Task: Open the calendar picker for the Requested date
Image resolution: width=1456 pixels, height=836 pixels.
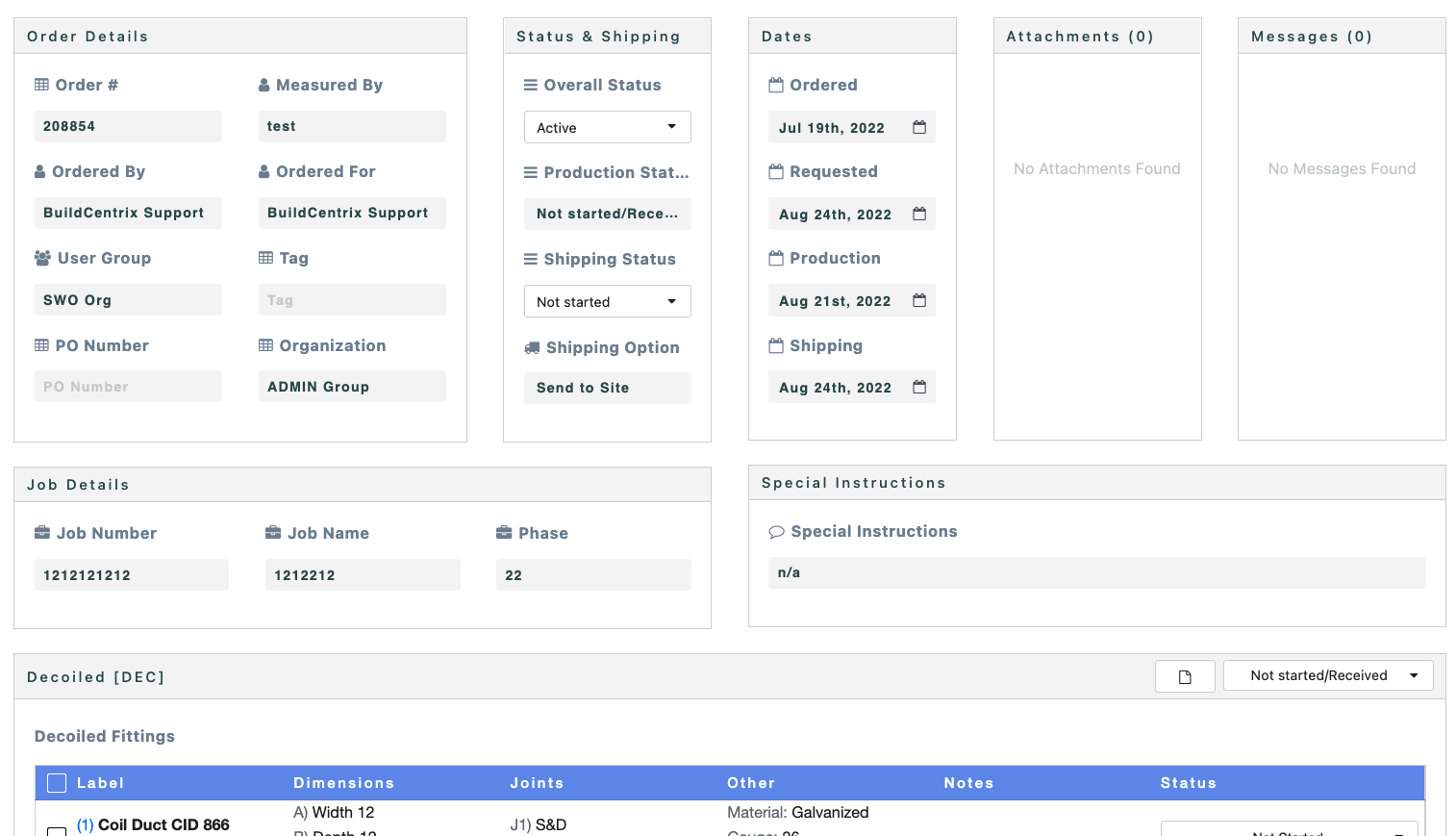Action: [918, 213]
